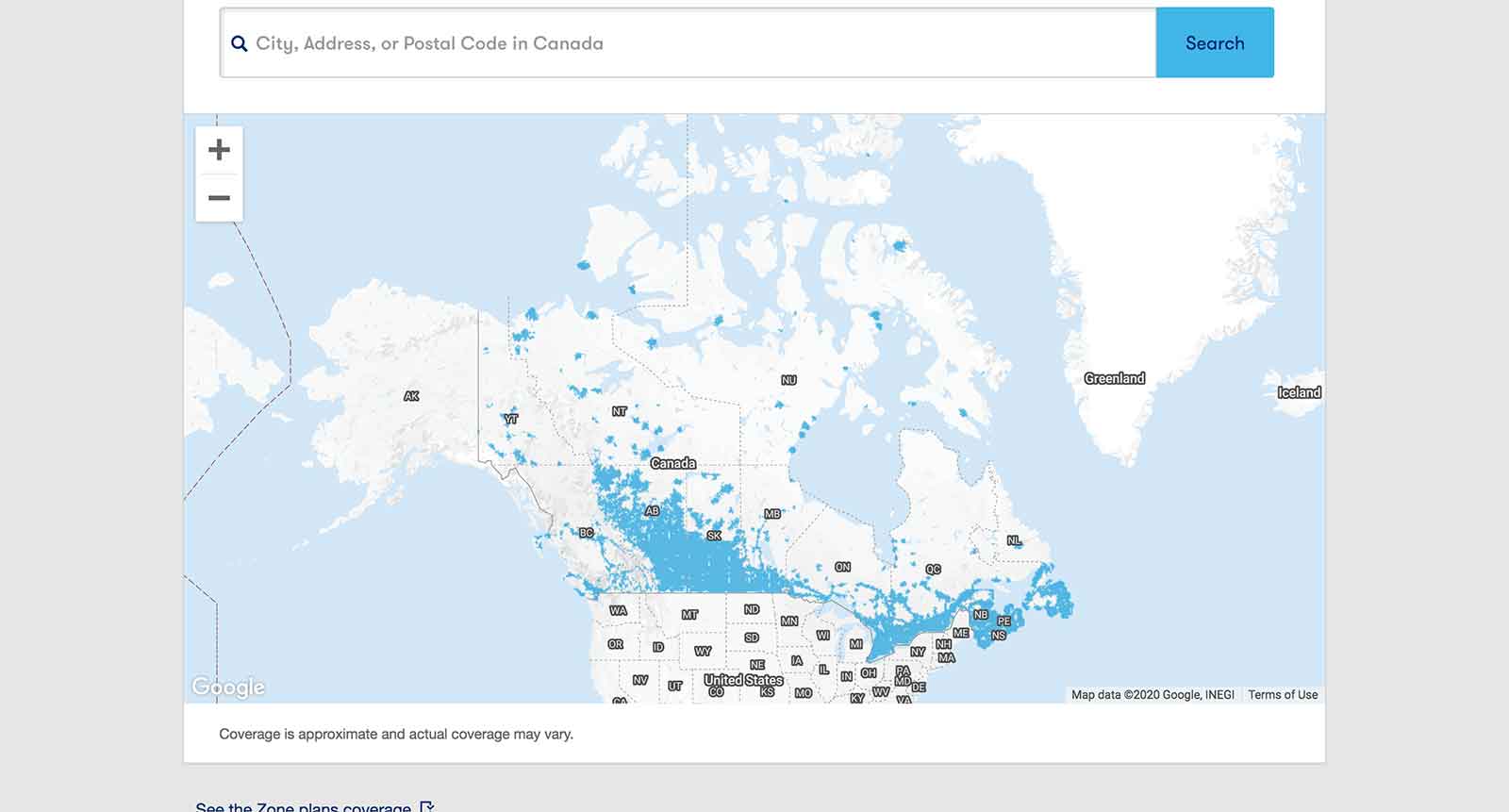Click the Google logo on the map
1509x812 pixels.
click(228, 687)
